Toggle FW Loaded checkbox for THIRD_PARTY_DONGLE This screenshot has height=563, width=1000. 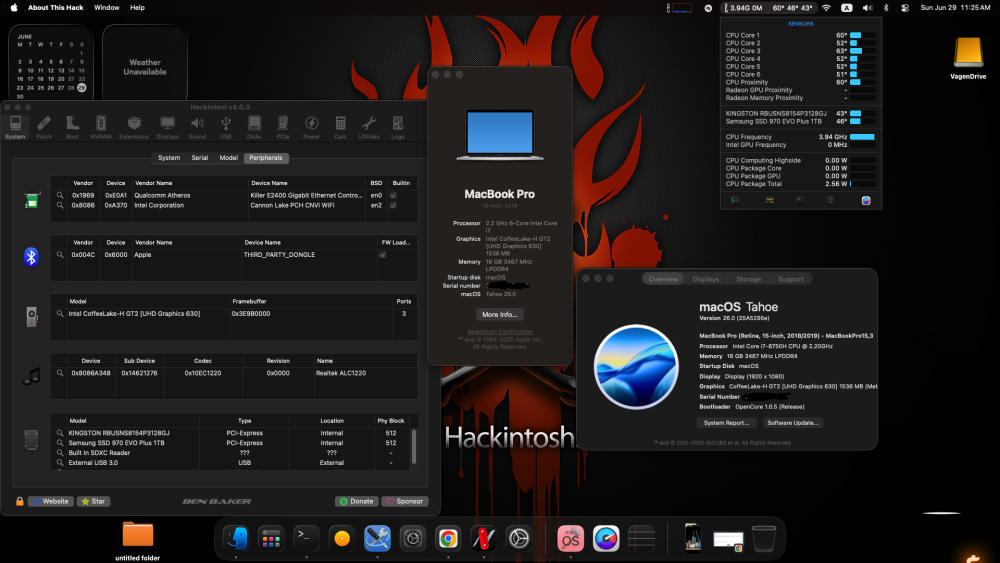[383, 254]
